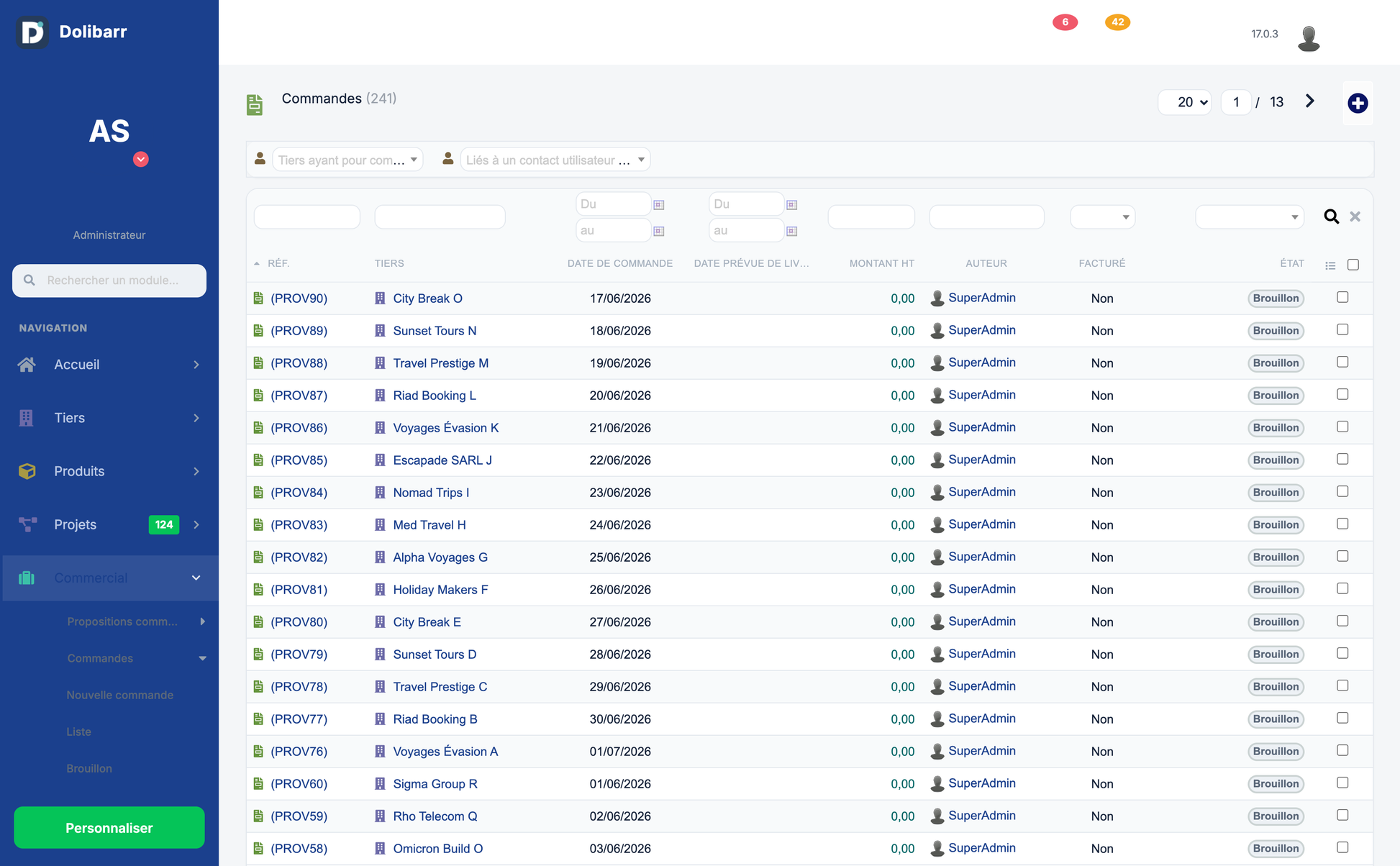
Task: Expand the Produits menu chevron
Action: 196,471
